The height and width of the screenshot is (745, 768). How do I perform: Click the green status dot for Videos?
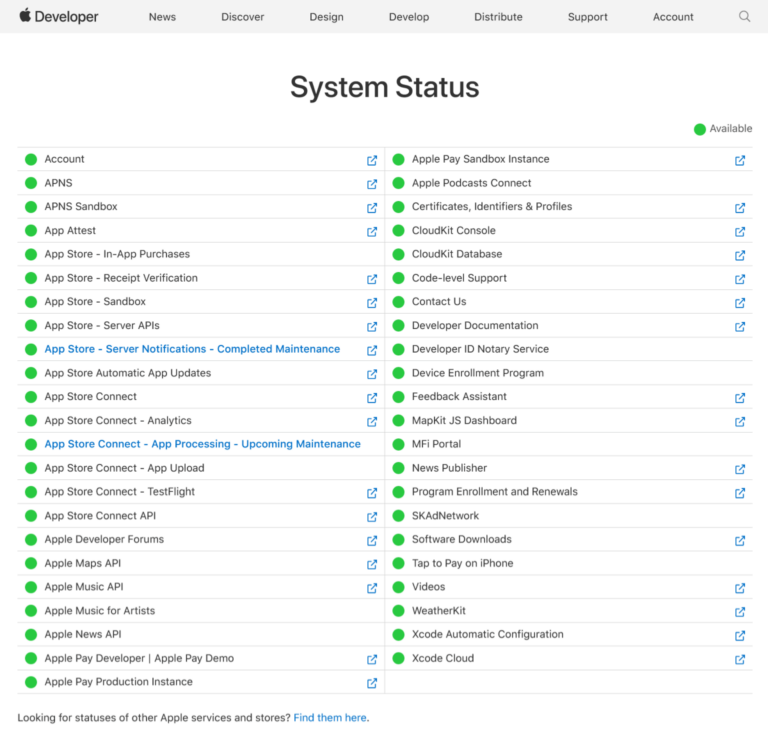point(398,588)
